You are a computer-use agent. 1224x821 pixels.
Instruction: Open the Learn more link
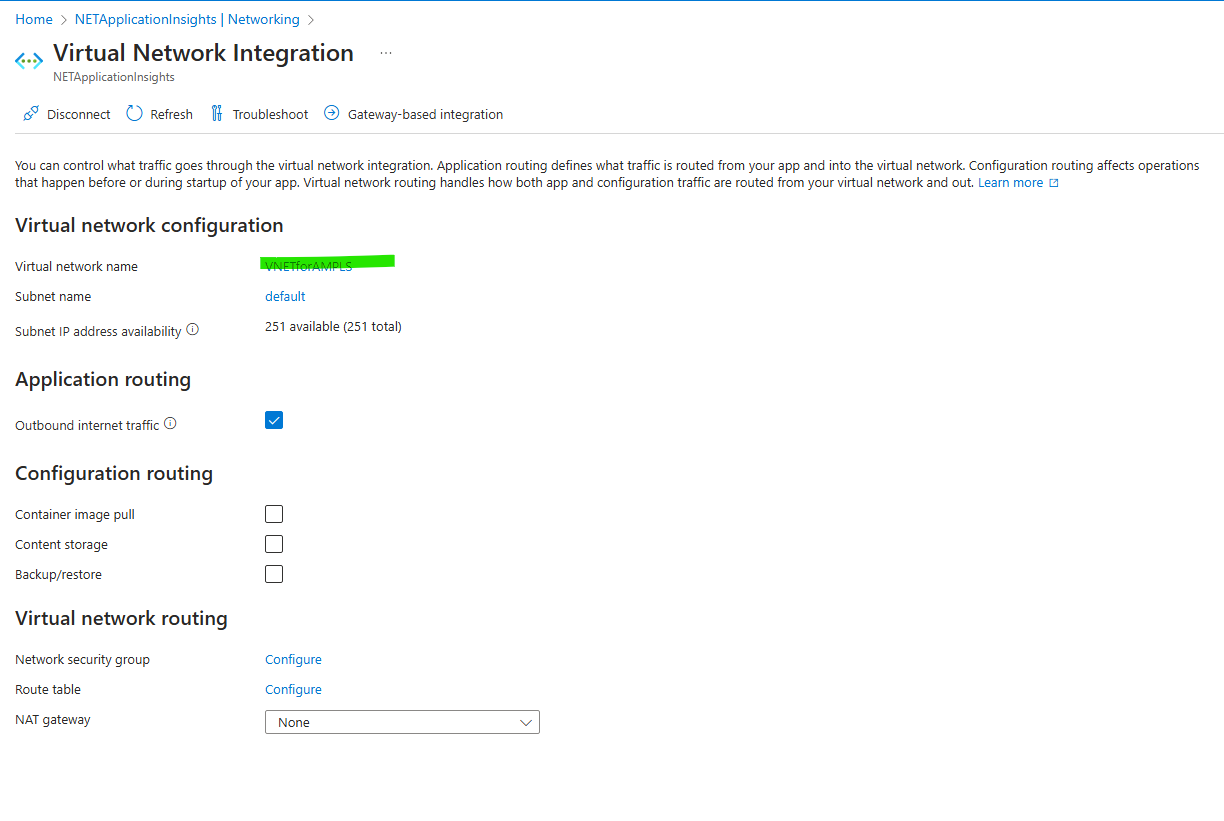pyautogui.click(x=1011, y=183)
